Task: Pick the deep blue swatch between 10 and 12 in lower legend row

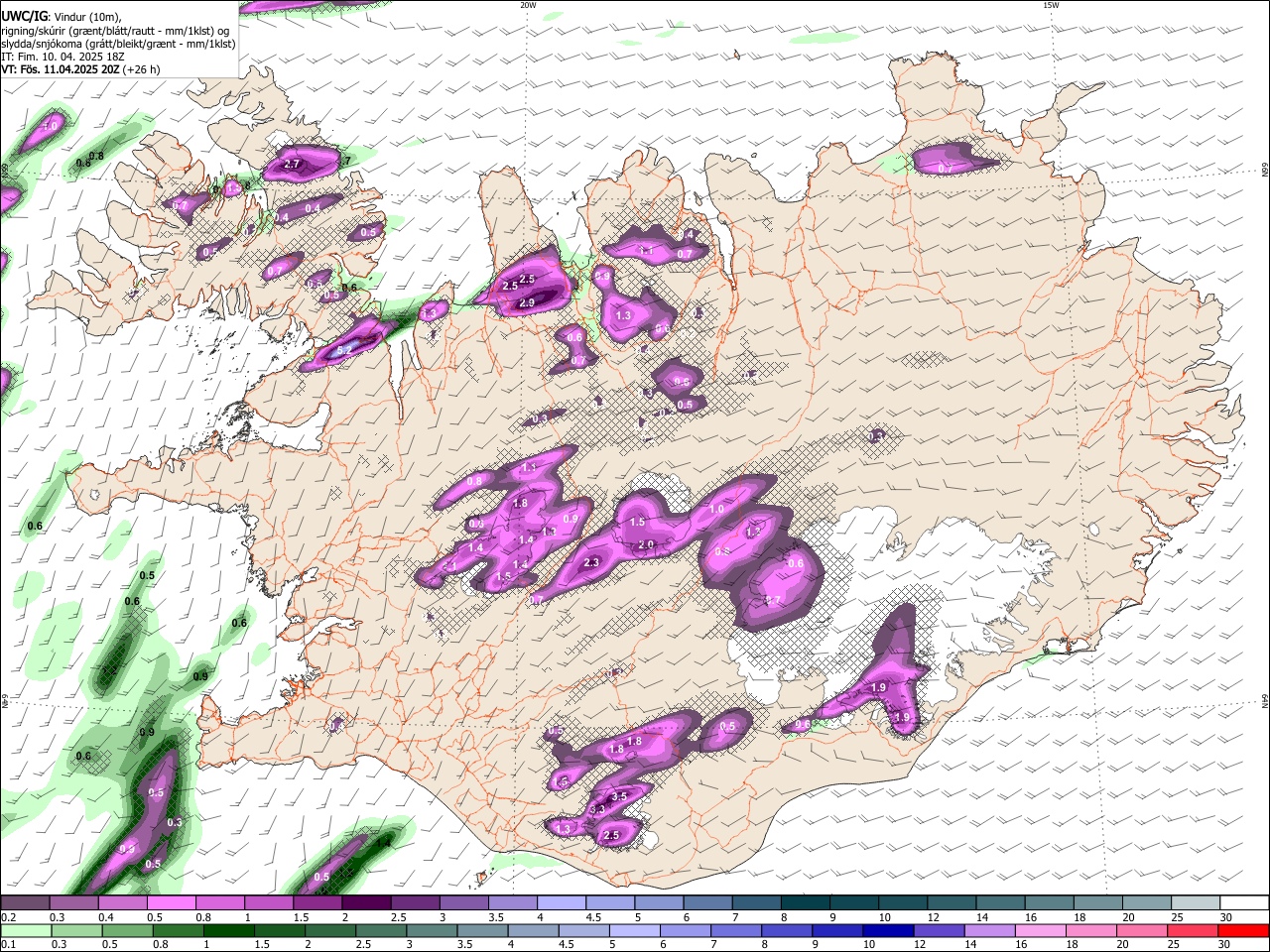Action: coord(886,930)
